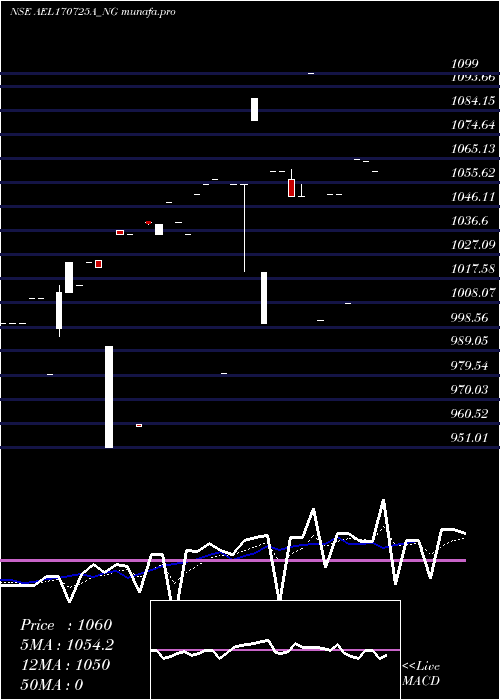
Task: Click the 50MA : 0 readout
Action: 53,685
